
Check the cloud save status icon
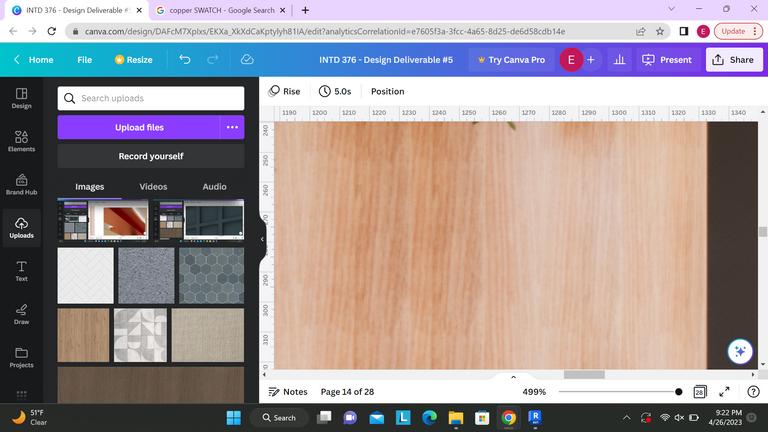click(x=247, y=60)
